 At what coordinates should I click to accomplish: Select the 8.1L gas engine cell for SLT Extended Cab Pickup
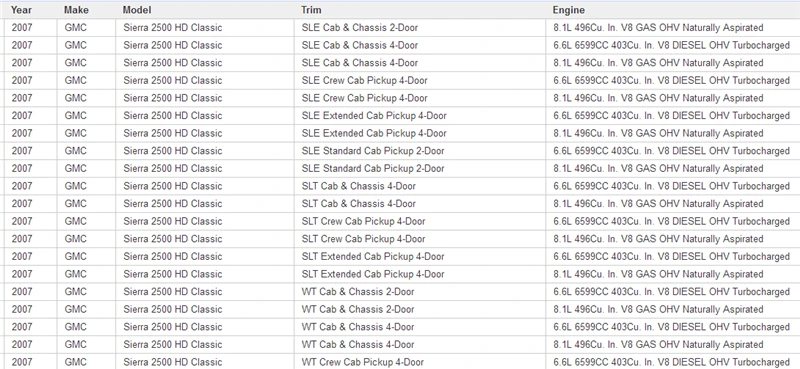click(673, 274)
